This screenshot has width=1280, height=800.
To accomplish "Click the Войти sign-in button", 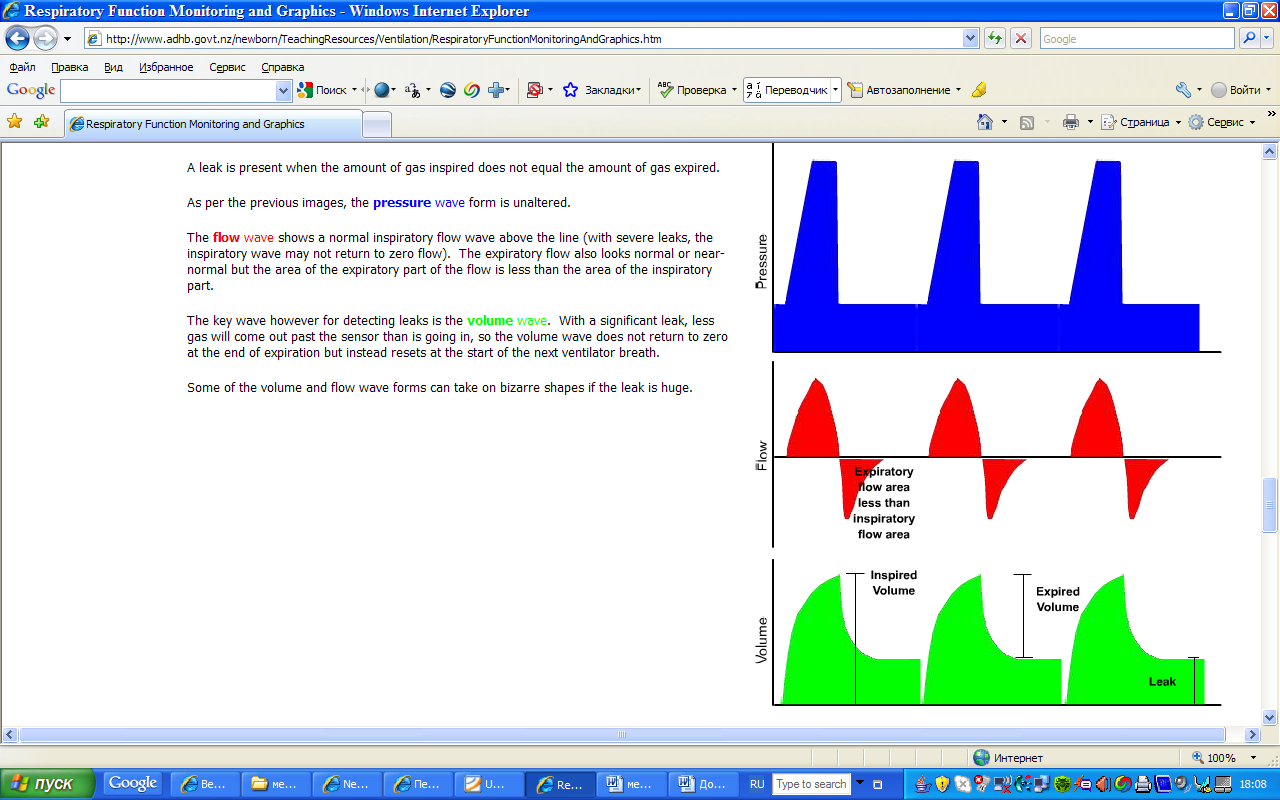I will [x=1236, y=90].
